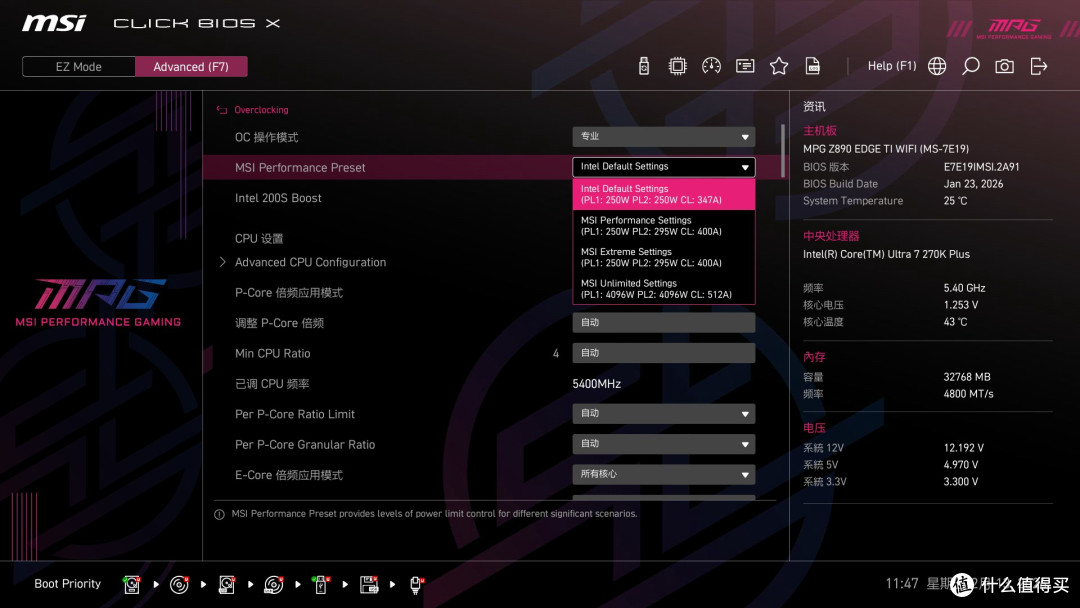This screenshot has height=608, width=1080.
Task: Select the E-Core 倍频应用模式 label
Action: pos(289,474)
